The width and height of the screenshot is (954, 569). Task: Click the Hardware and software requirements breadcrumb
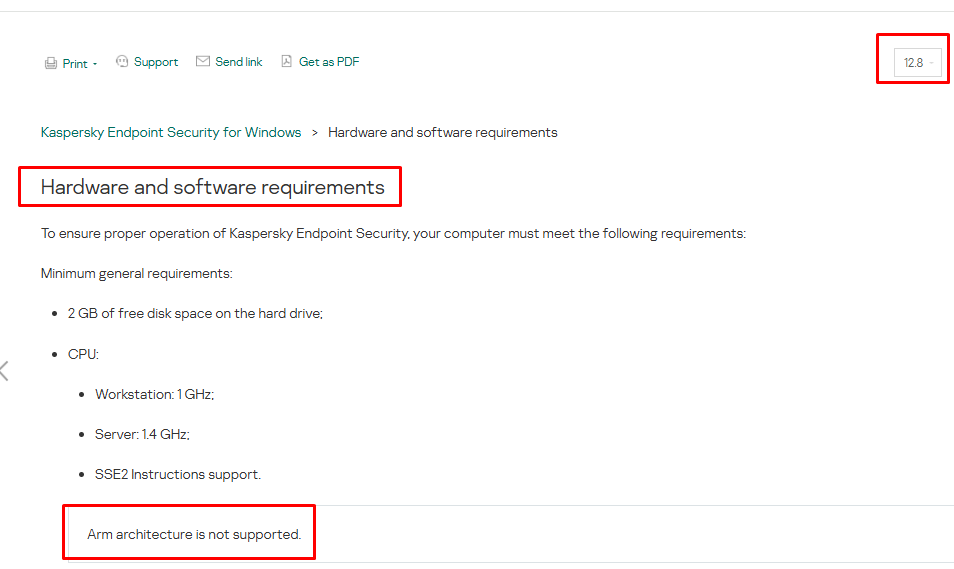443,132
